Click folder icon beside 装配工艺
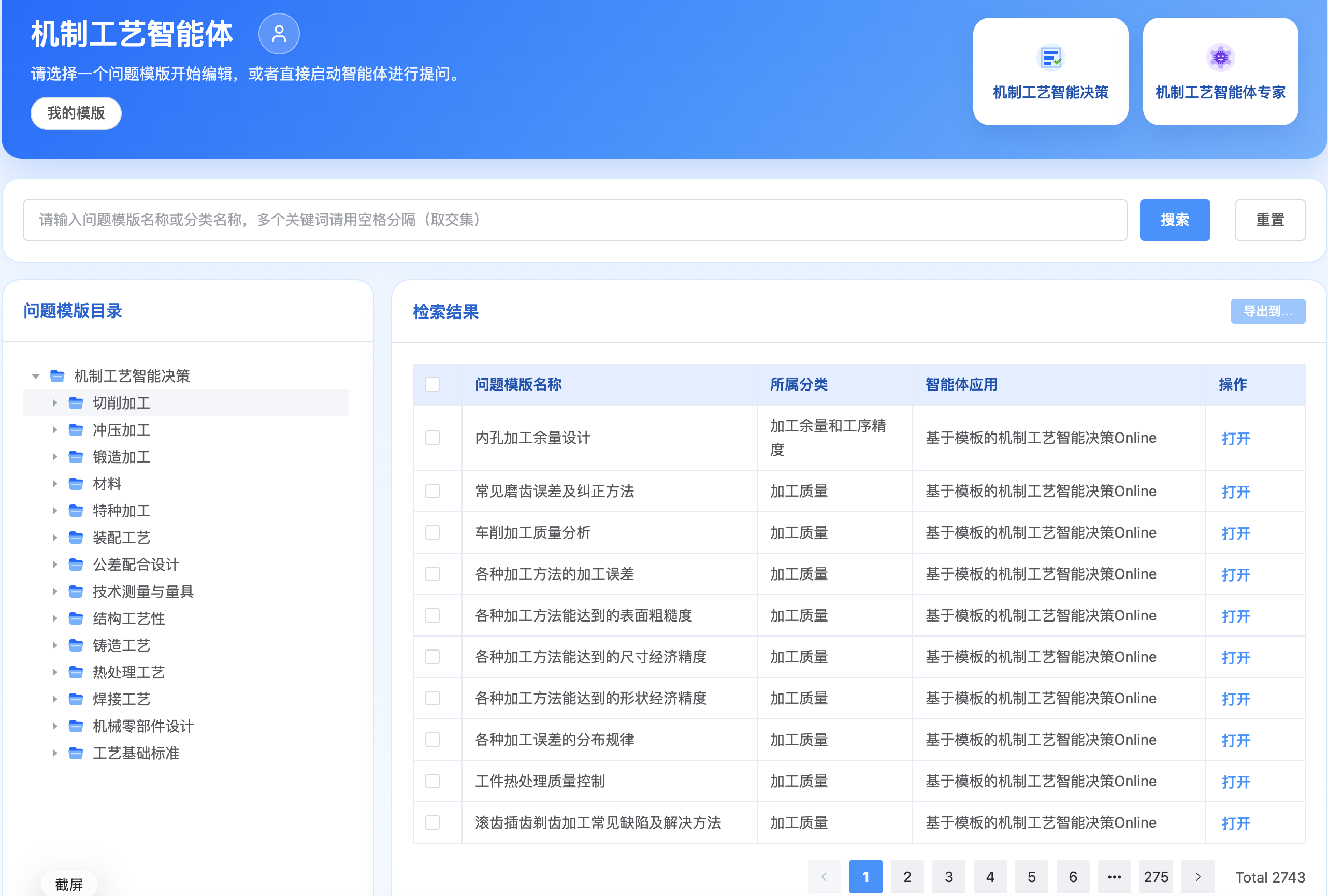The height and width of the screenshot is (896, 1328). pos(76,537)
